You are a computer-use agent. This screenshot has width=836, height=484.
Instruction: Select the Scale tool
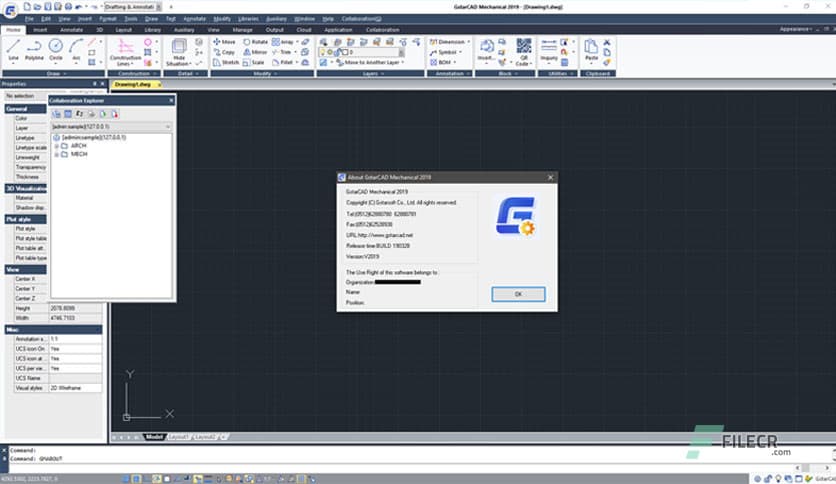coord(254,62)
